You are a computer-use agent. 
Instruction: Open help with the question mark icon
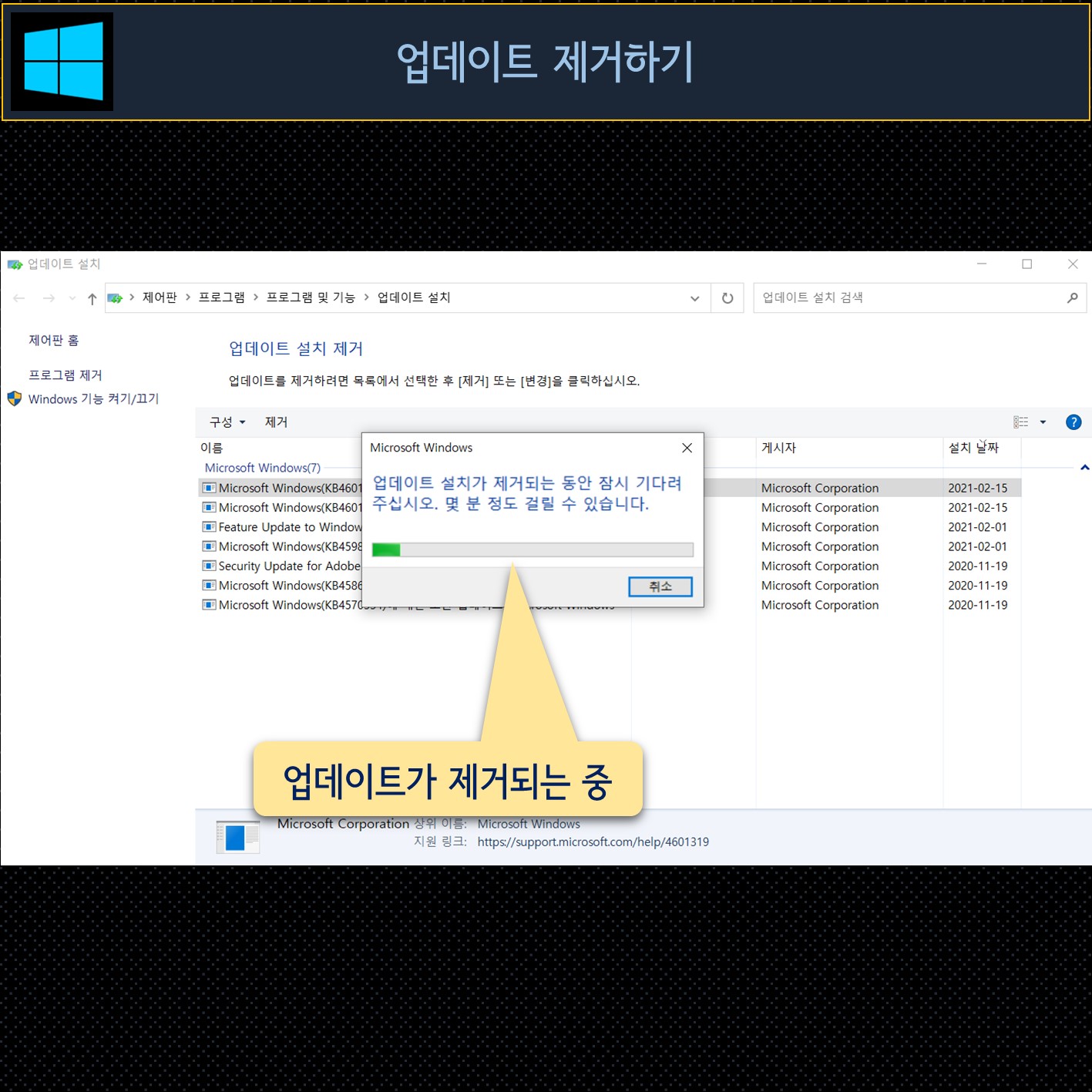[1074, 422]
